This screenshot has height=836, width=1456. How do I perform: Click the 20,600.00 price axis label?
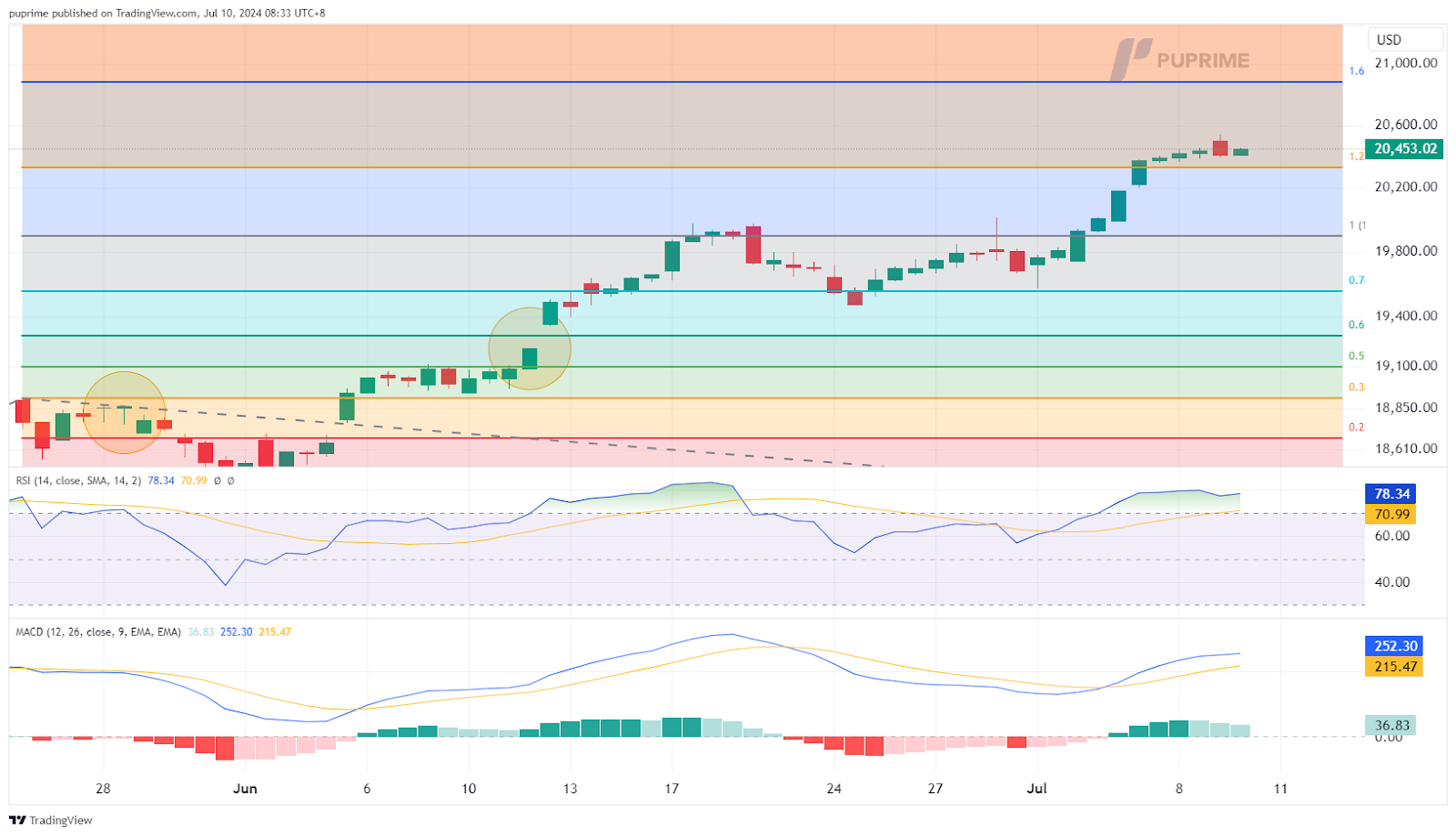tap(1406, 125)
